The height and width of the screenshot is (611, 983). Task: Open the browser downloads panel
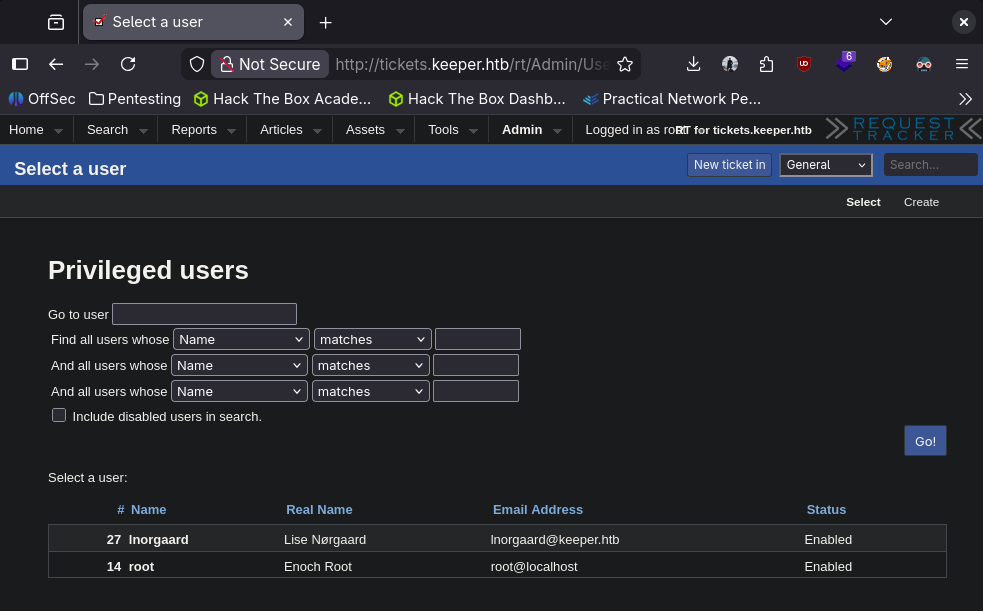(x=693, y=64)
